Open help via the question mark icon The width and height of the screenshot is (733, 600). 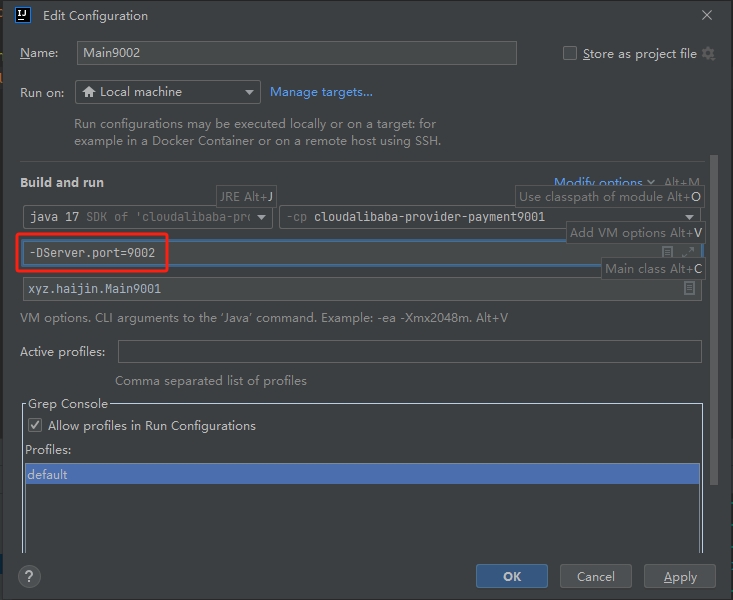(29, 576)
